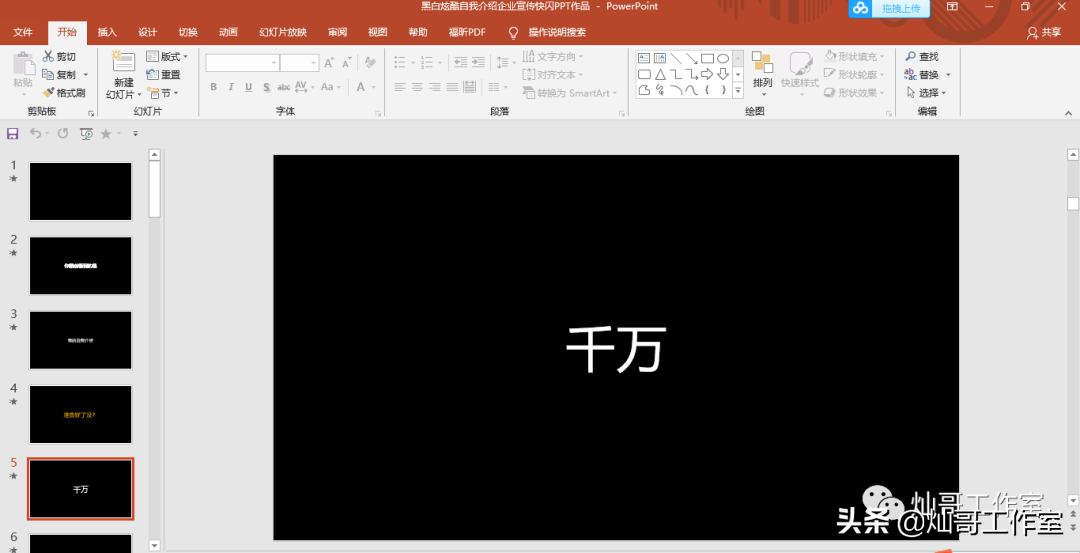Open the Select (选择) dropdown
The height and width of the screenshot is (553, 1080).
point(926,92)
